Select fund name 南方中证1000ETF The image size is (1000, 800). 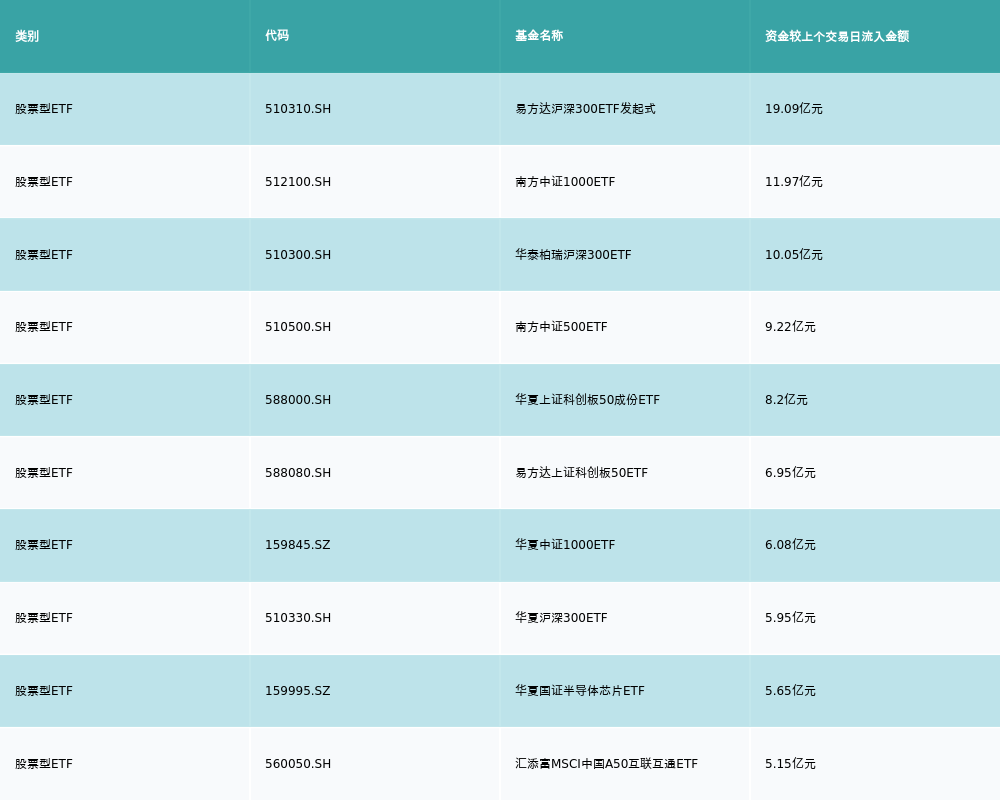[x=565, y=182]
